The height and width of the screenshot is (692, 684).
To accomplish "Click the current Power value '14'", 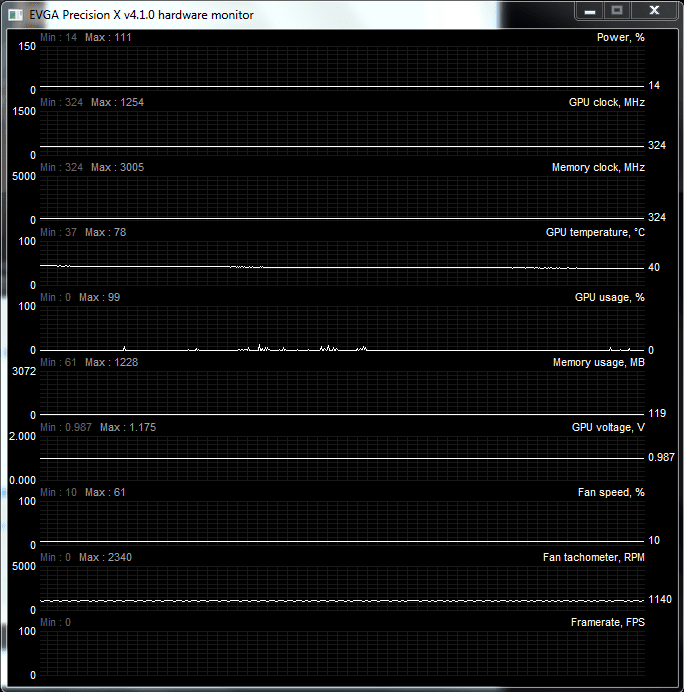I will click(x=654, y=86).
